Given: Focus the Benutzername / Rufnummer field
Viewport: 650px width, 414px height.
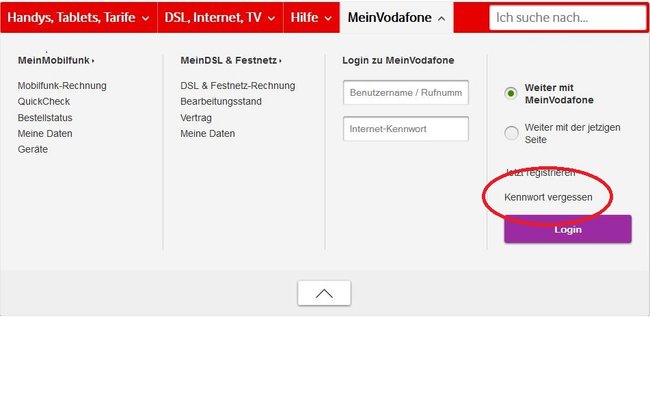Looking at the screenshot, I should pyautogui.click(x=406, y=92).
